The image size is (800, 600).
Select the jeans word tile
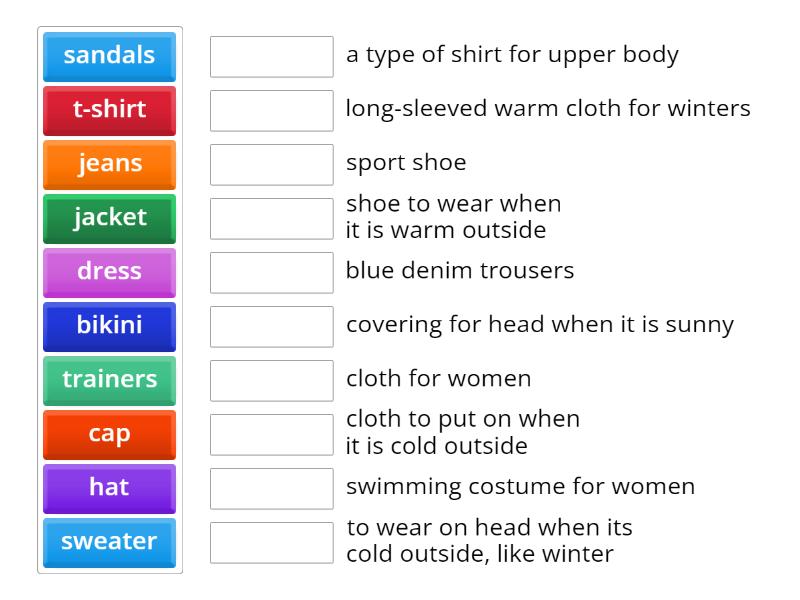coord(109,164)
